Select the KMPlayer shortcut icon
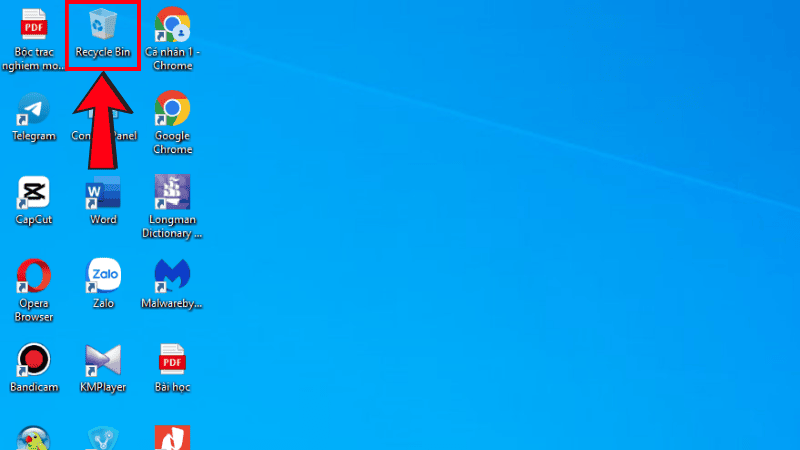Screen dimensions: 800x450 click(x=103, y=359)
